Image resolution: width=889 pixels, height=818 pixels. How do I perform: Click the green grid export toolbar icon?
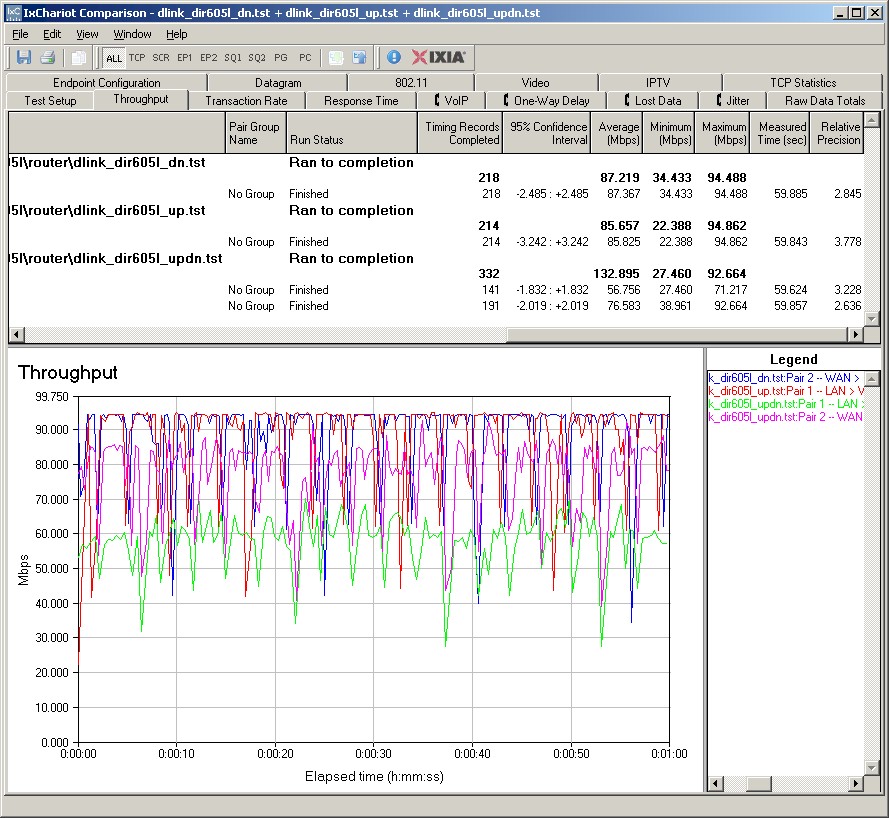point(336,57)
